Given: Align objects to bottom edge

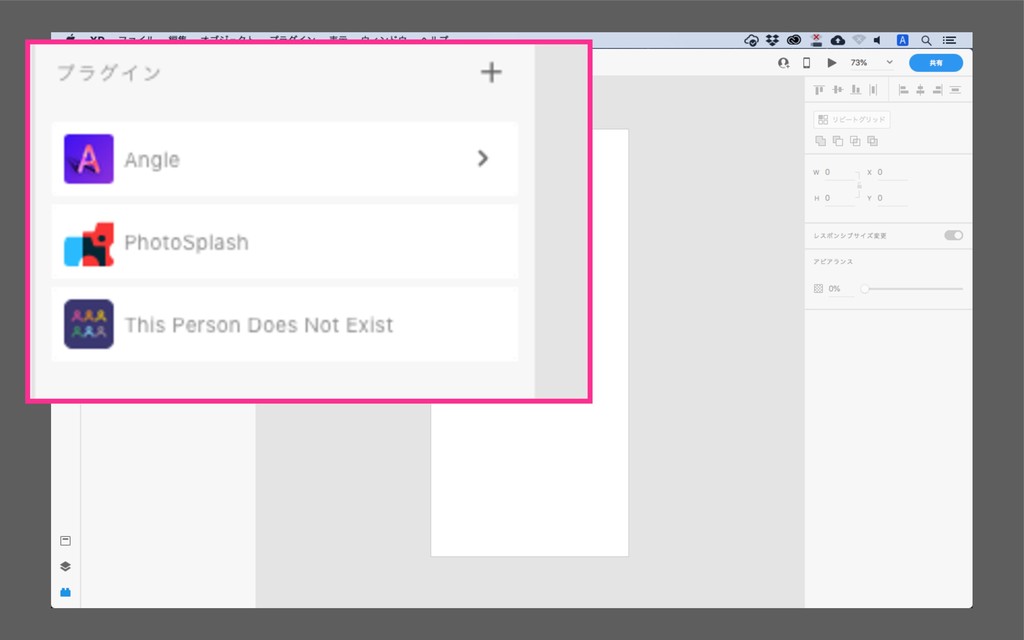Looking at the screenshot, I should [856, 89].
